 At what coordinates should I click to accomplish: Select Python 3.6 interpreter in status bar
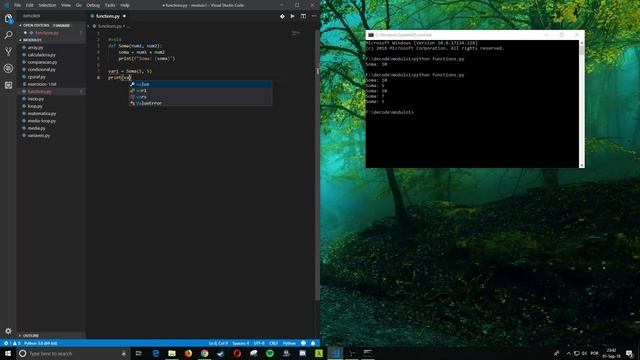[x=40, y=343]
